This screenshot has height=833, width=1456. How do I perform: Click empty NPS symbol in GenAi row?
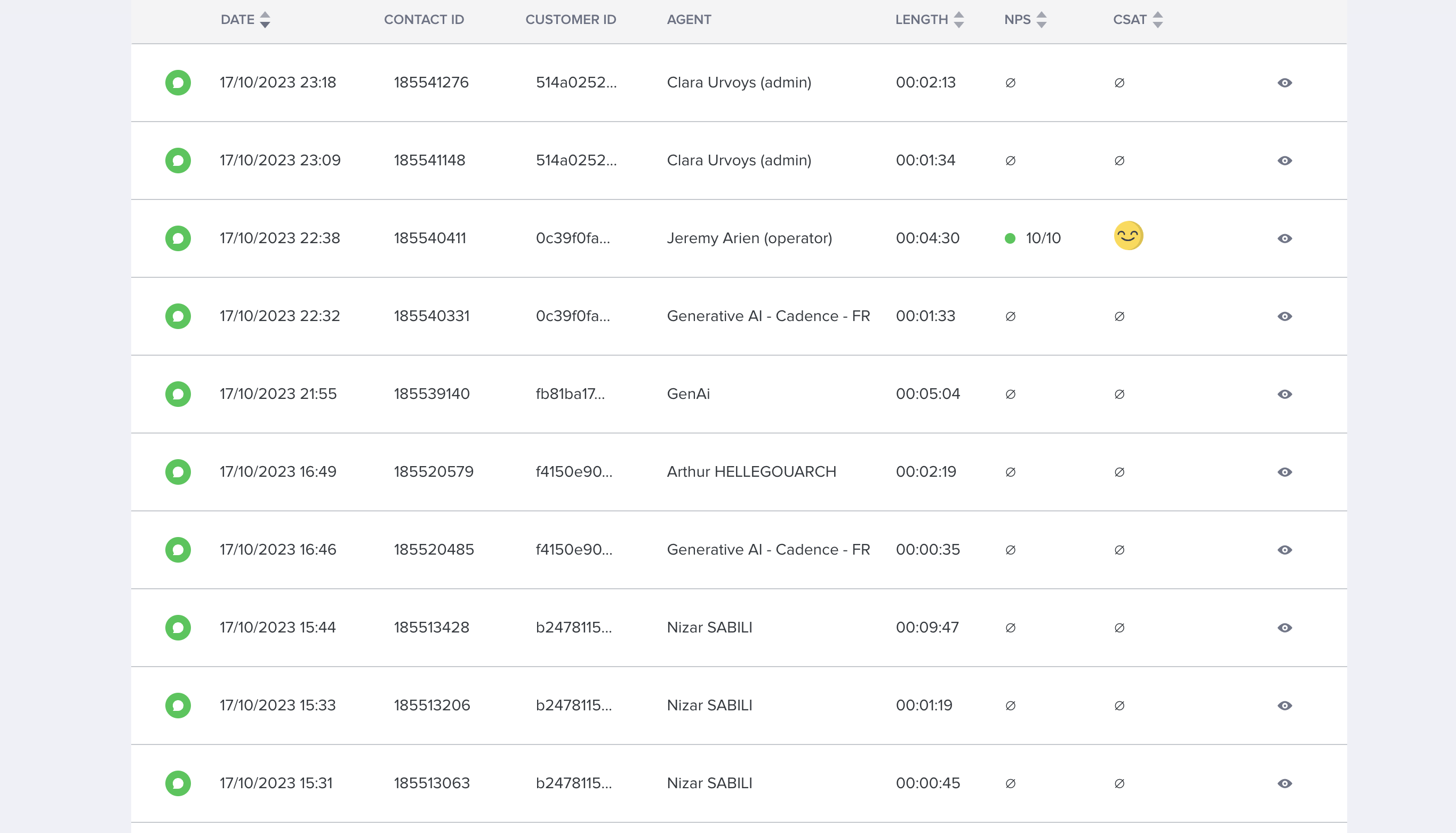coord(1010,394)
